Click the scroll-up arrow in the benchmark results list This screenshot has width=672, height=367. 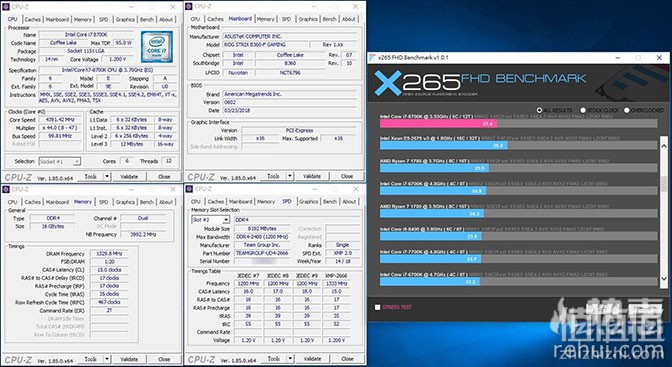pos(663,146)
